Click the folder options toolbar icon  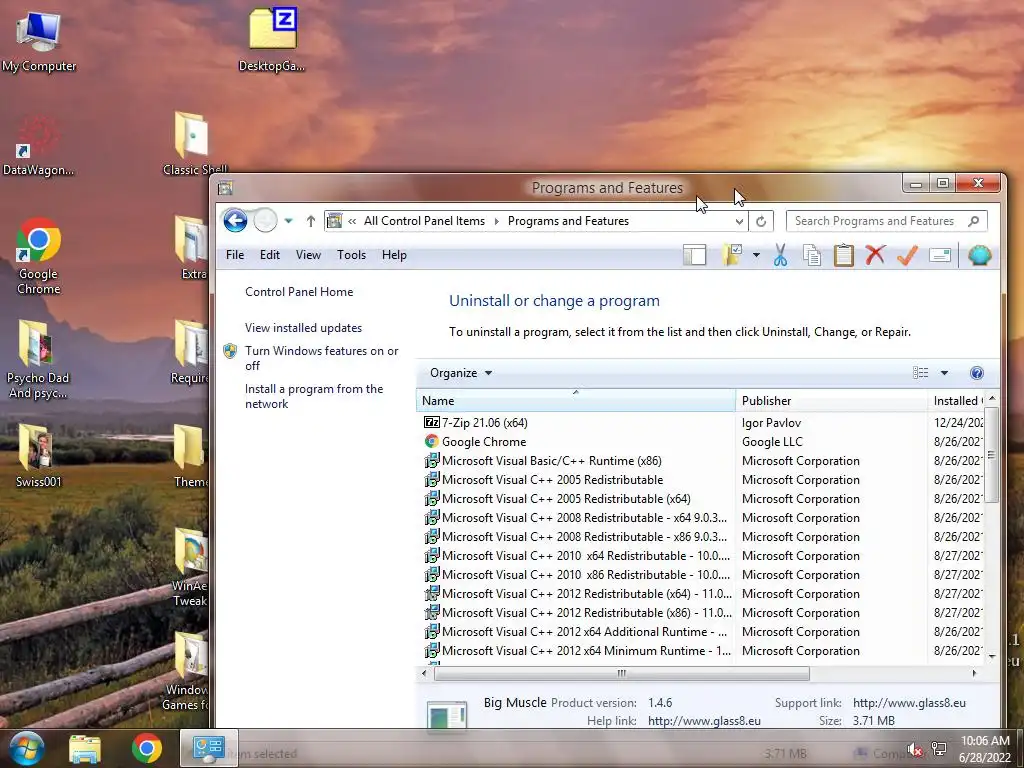(732, 255)
